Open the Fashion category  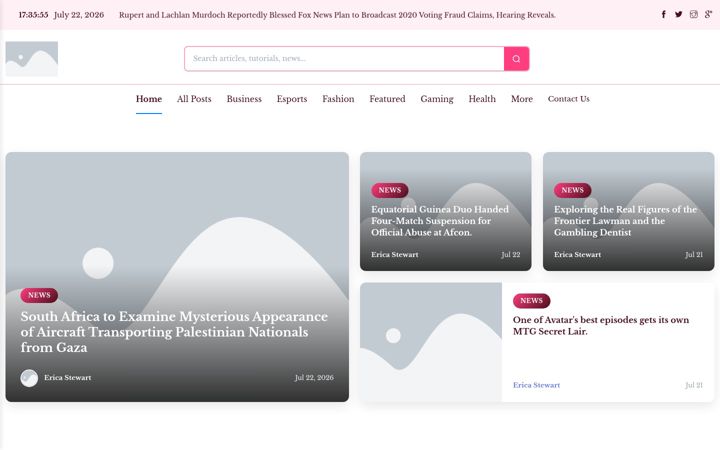click(x=338, y=99)
